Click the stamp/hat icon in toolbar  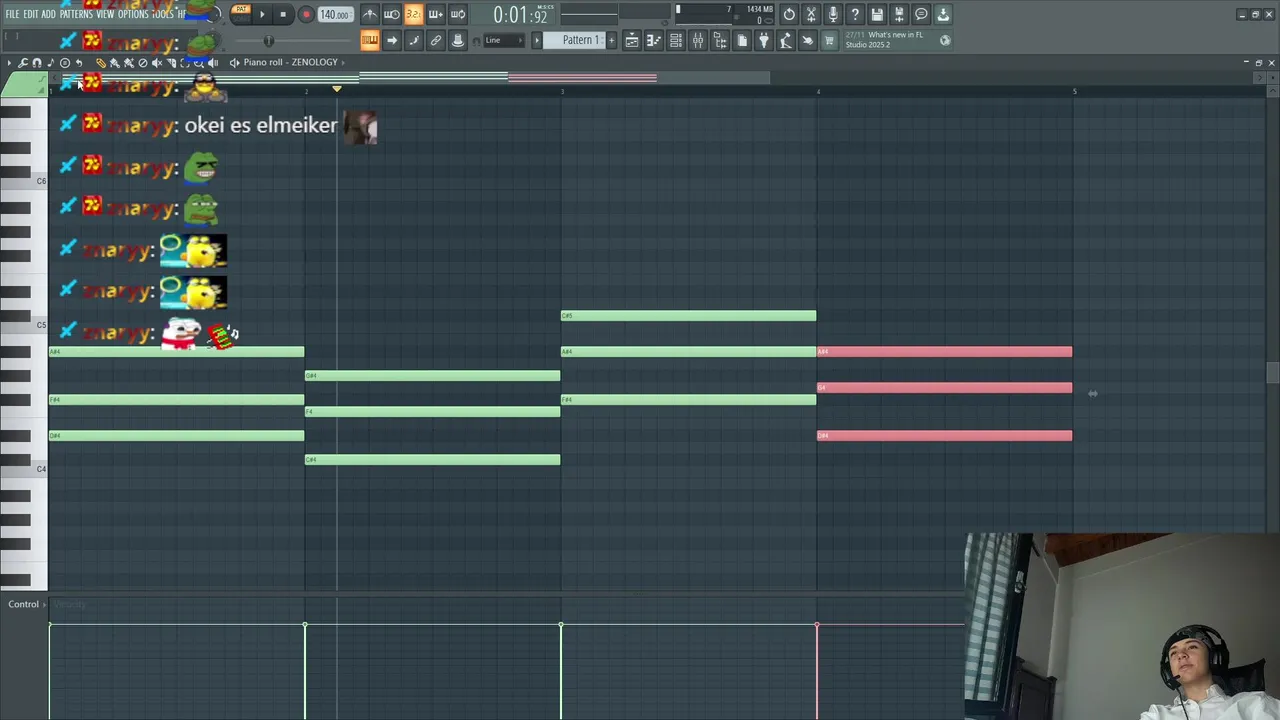[458, 40]
